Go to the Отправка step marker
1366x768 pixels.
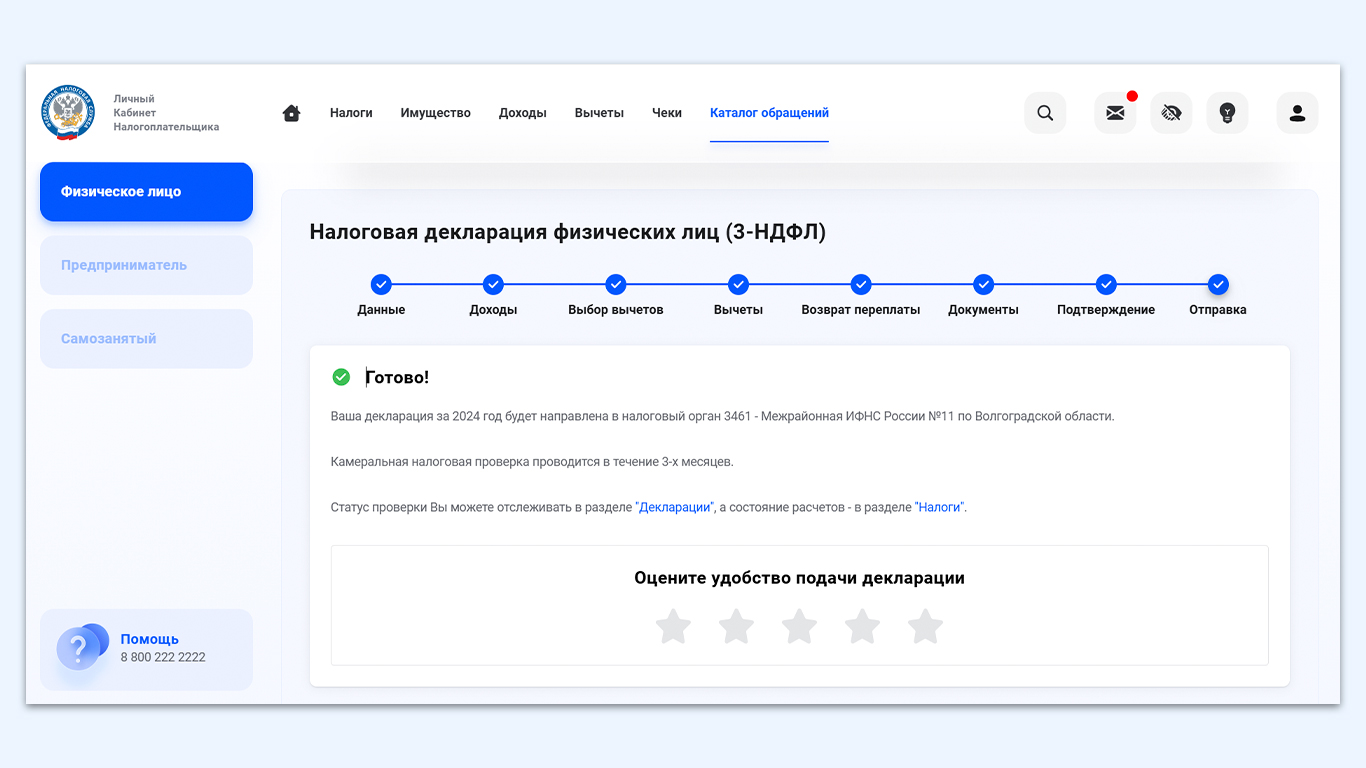coord(1218,284)
